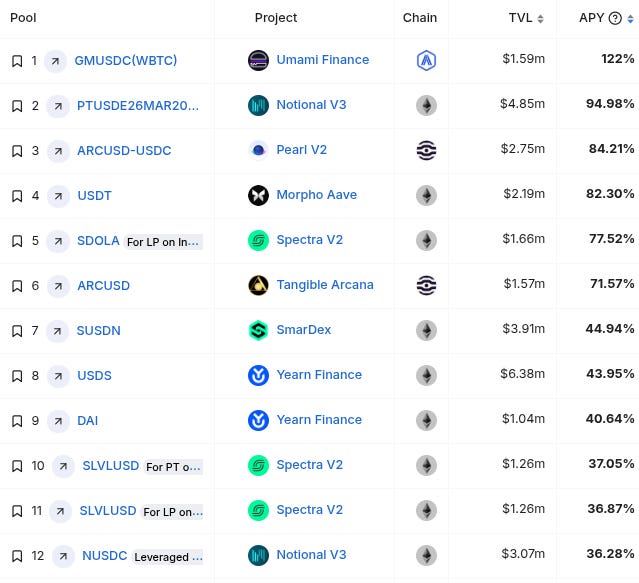Bookmark the PTUSDE26MAR20 pool row
The width and height of the screenshot is (639, 583).
17,106
